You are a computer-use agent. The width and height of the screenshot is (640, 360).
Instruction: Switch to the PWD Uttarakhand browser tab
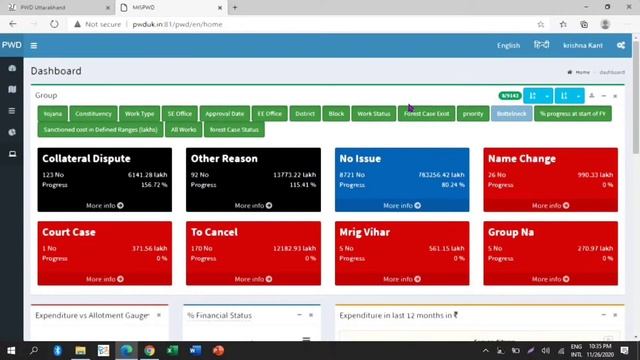pos(57,7)
